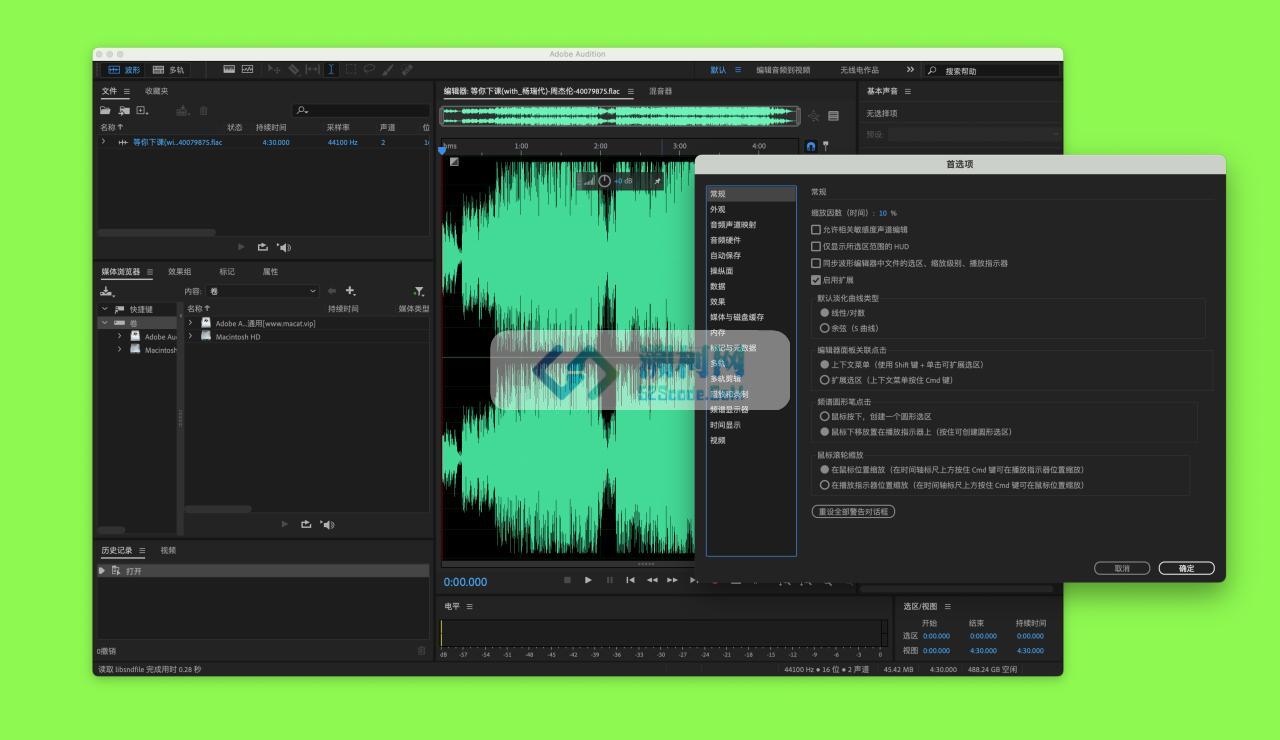Click the list icon beside the overview waveform
1280x740 pixels.
click(x=833, y=116)
